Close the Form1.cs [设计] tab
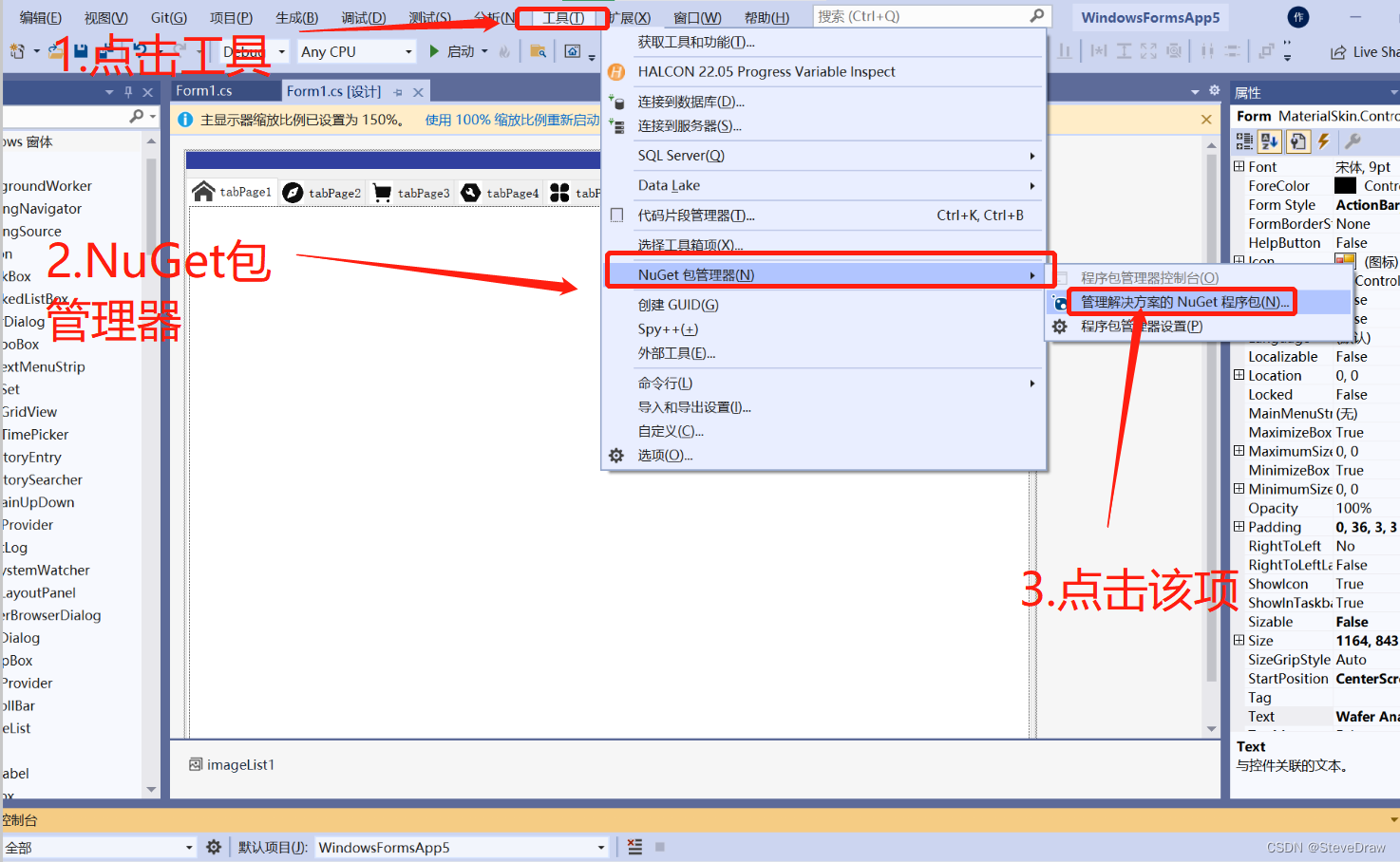 [x=418, y=92]
